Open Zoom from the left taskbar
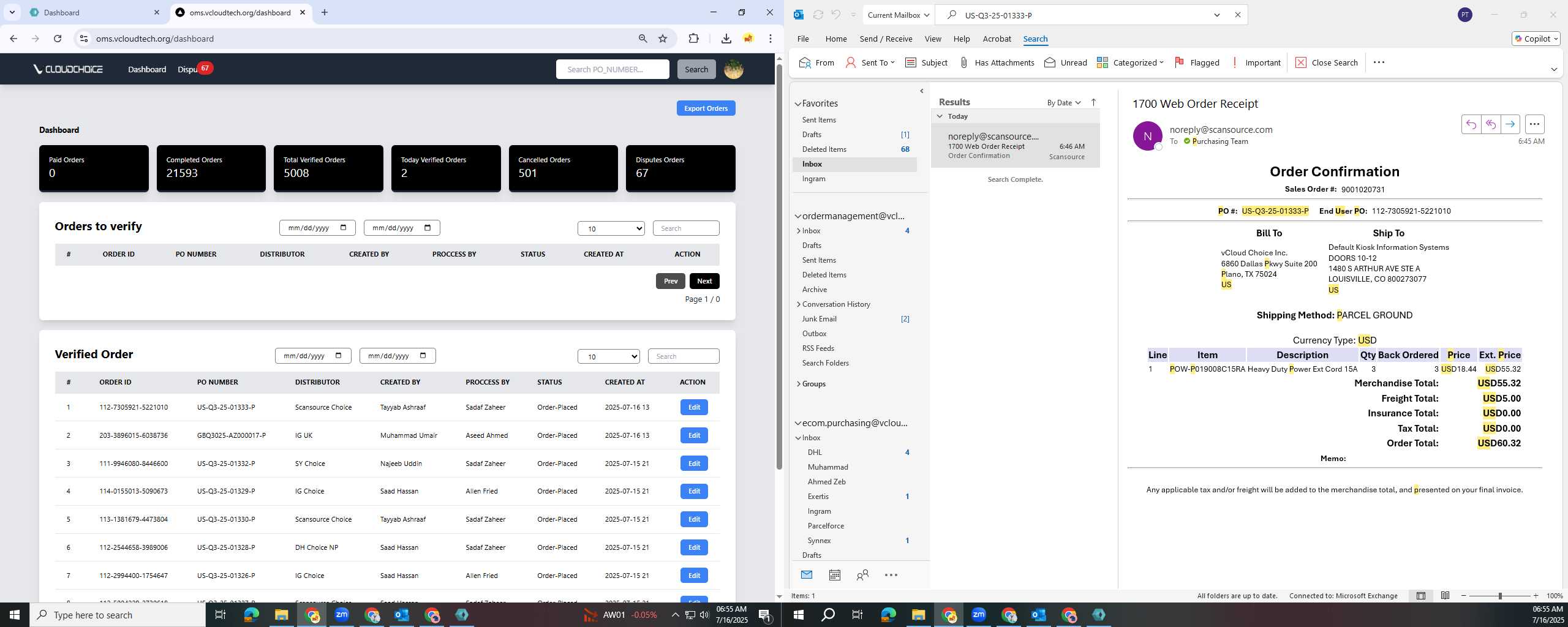This screenshot has height=627, width=1568. point(342,615)
